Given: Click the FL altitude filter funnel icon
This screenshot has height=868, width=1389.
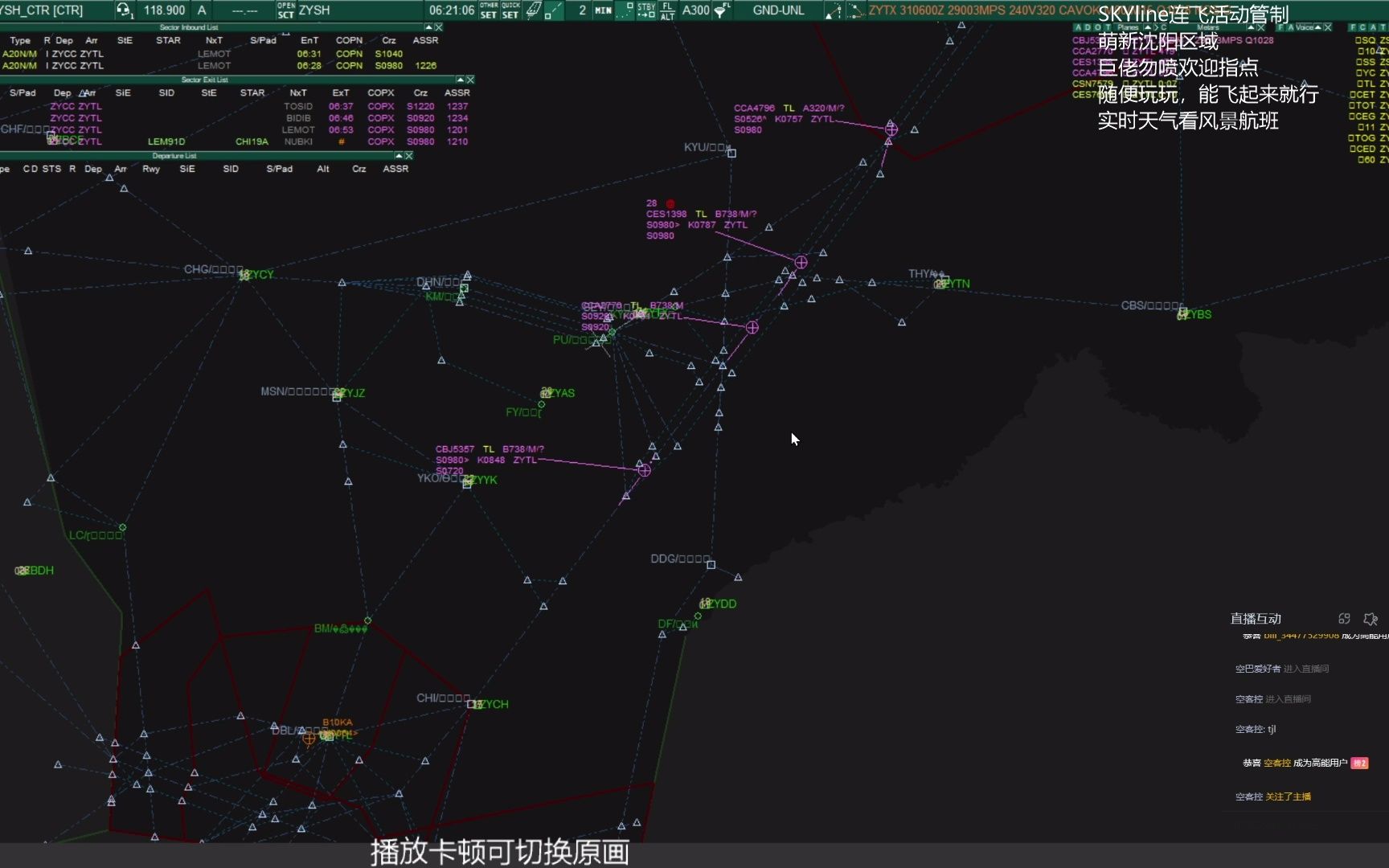Looking at the screenshot, I should (721, 10).
